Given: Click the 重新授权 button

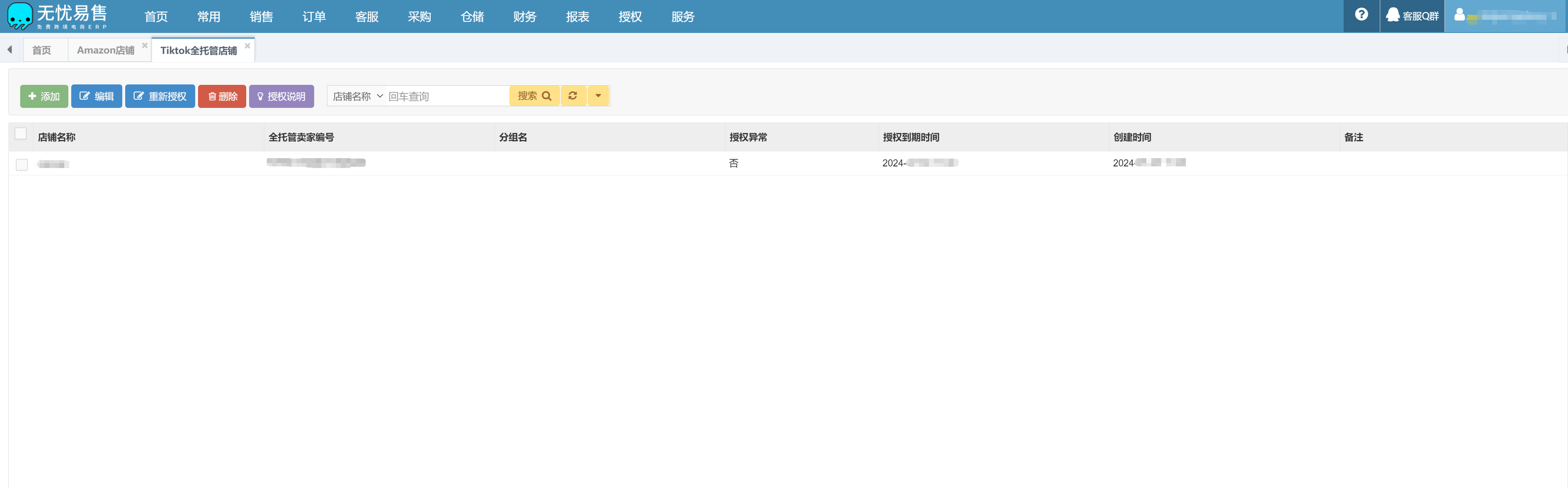Looking at the screenshot, I should [159, 96].
